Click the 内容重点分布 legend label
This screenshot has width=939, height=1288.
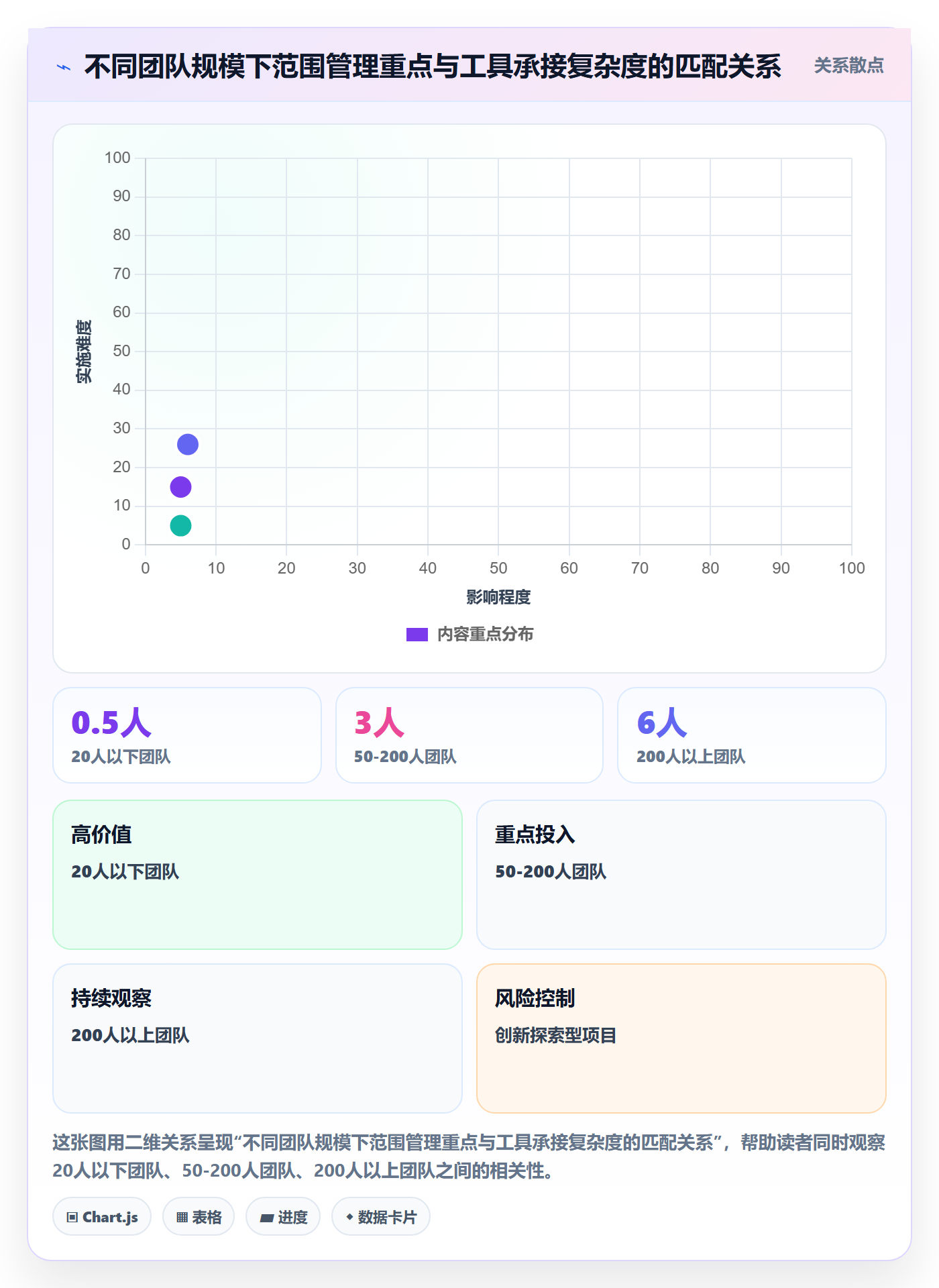click(485, 635)
